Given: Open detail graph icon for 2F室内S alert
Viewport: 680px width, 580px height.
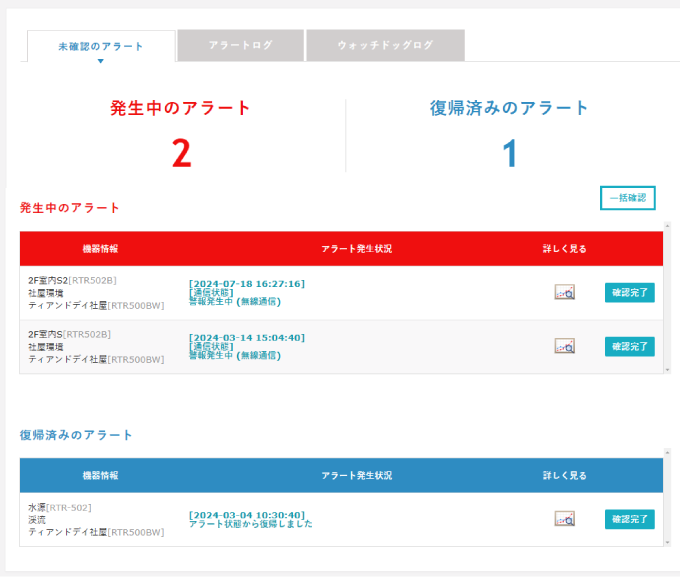Looking at the screenshot, I should coord(565,346).
